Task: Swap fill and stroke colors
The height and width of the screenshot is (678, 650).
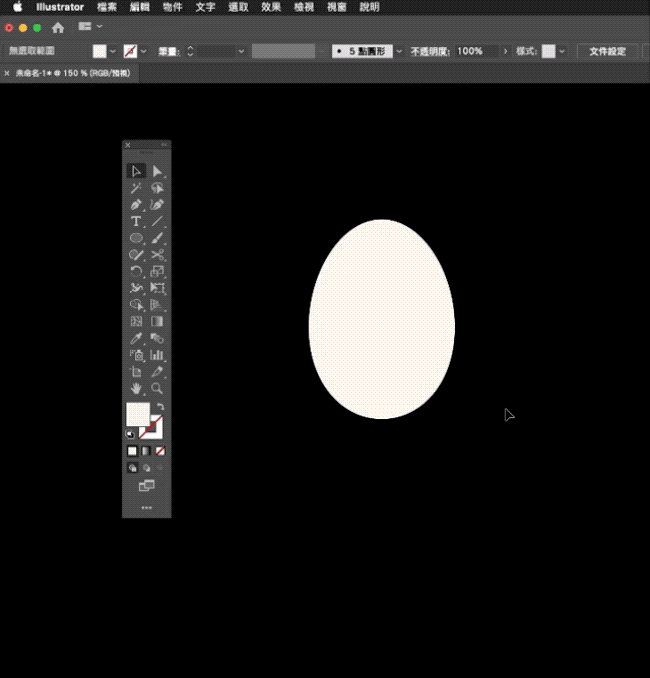Action: [x=160, y=406]
